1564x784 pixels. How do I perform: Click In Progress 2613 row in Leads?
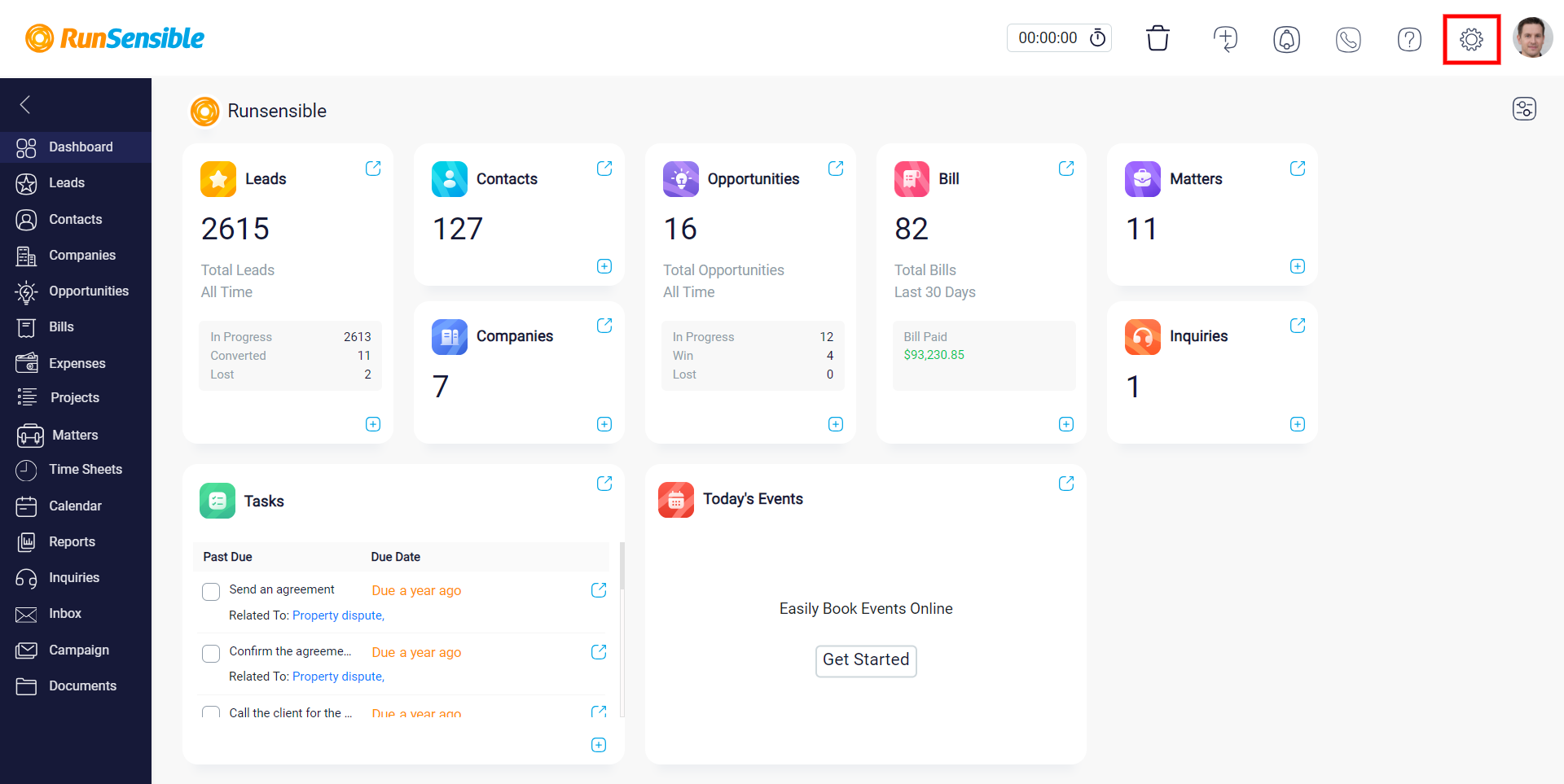(291, 337)
